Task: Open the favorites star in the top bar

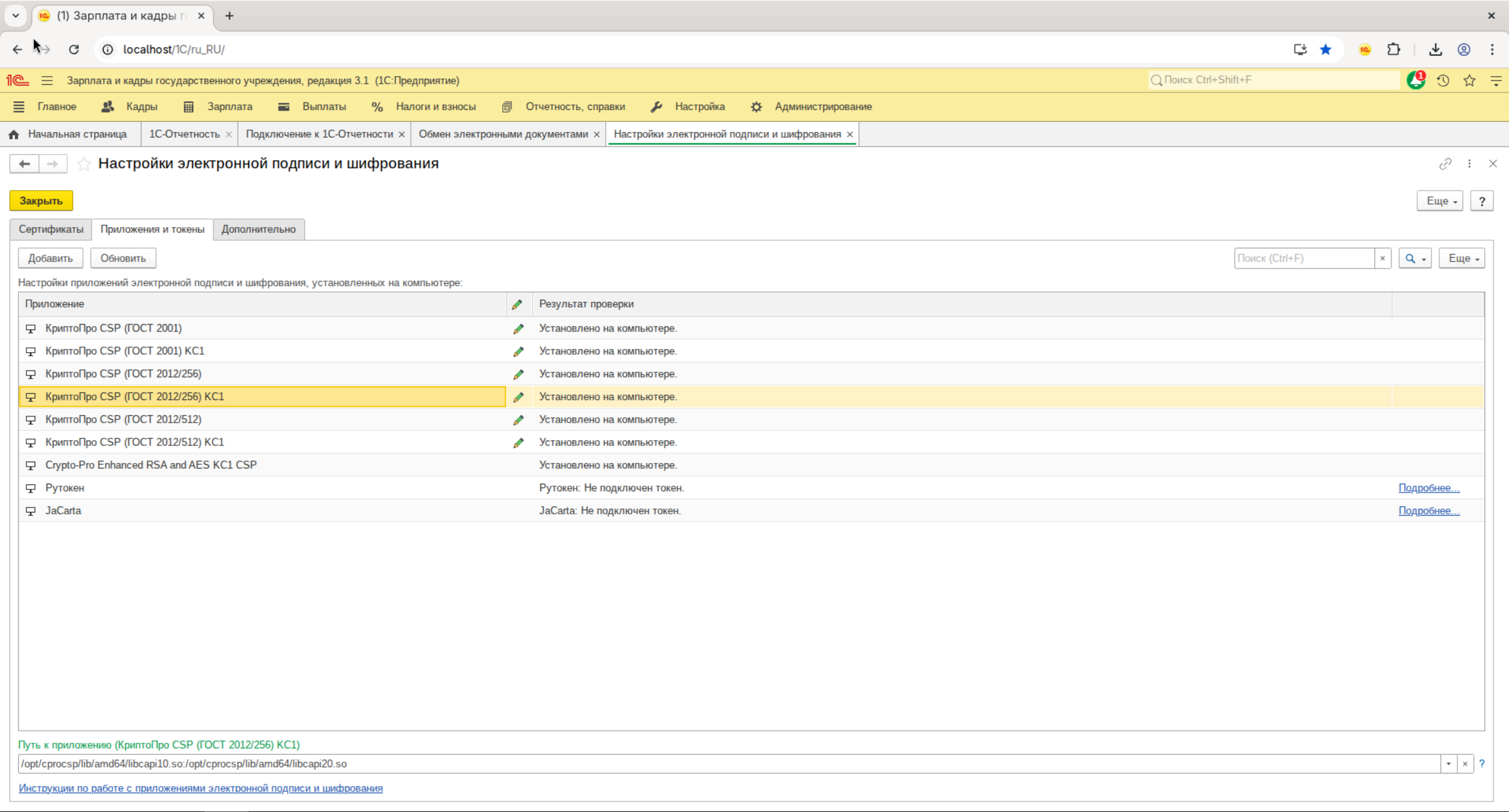Action: tap(1469, 81)
